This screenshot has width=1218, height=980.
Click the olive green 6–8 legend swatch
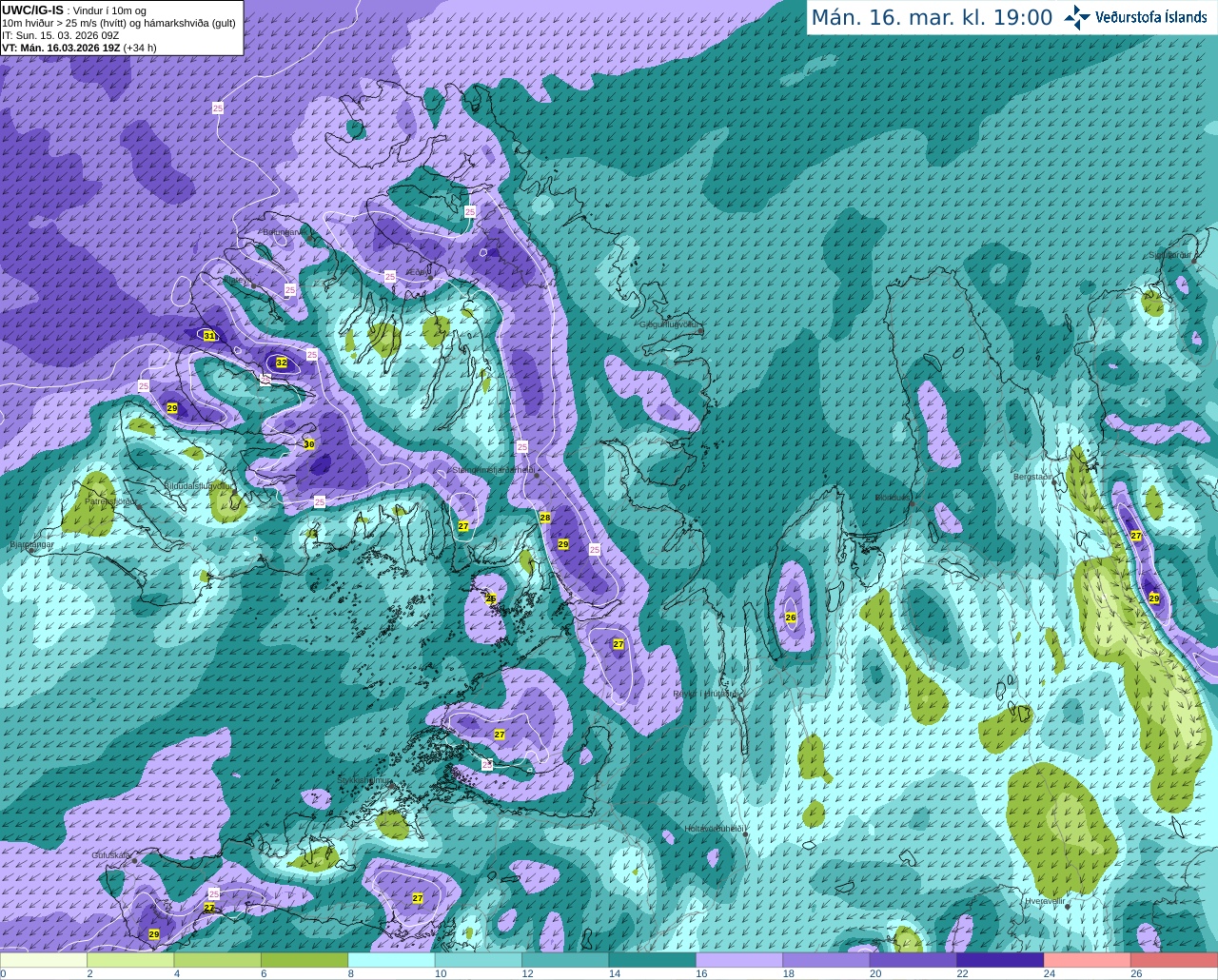tap(304, 960)
